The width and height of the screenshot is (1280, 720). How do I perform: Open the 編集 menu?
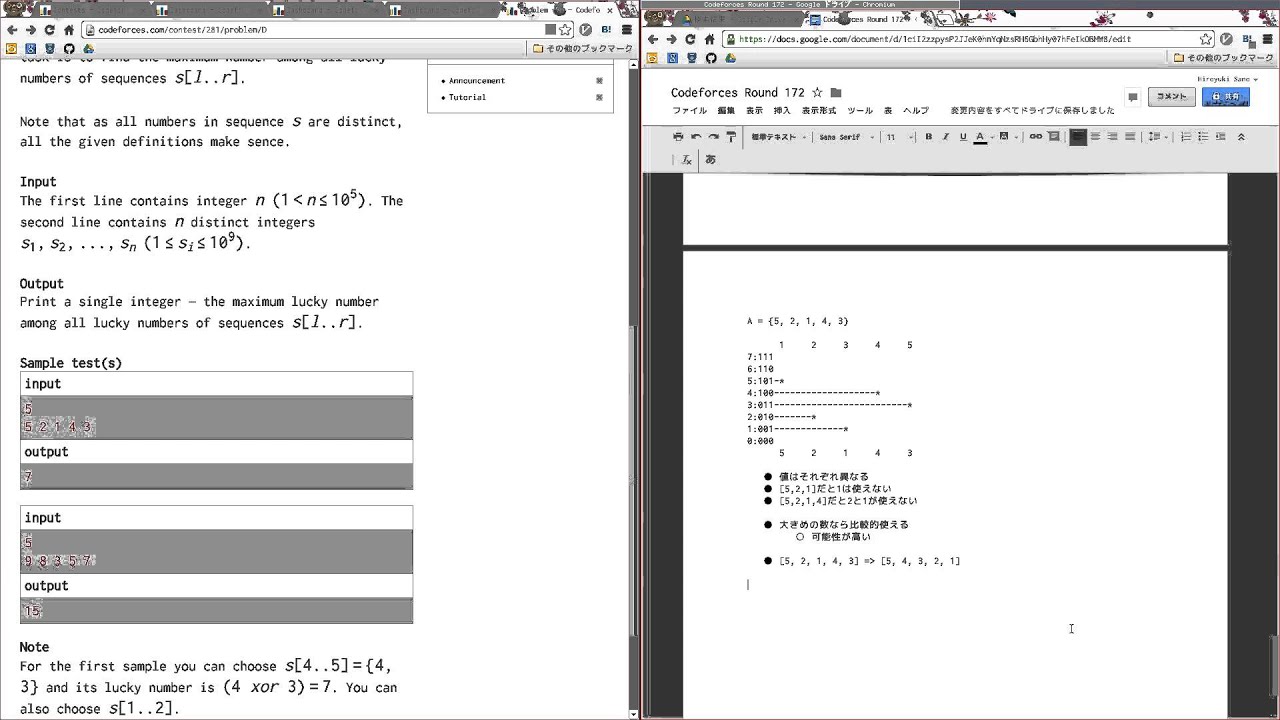(x=726, y=111)
